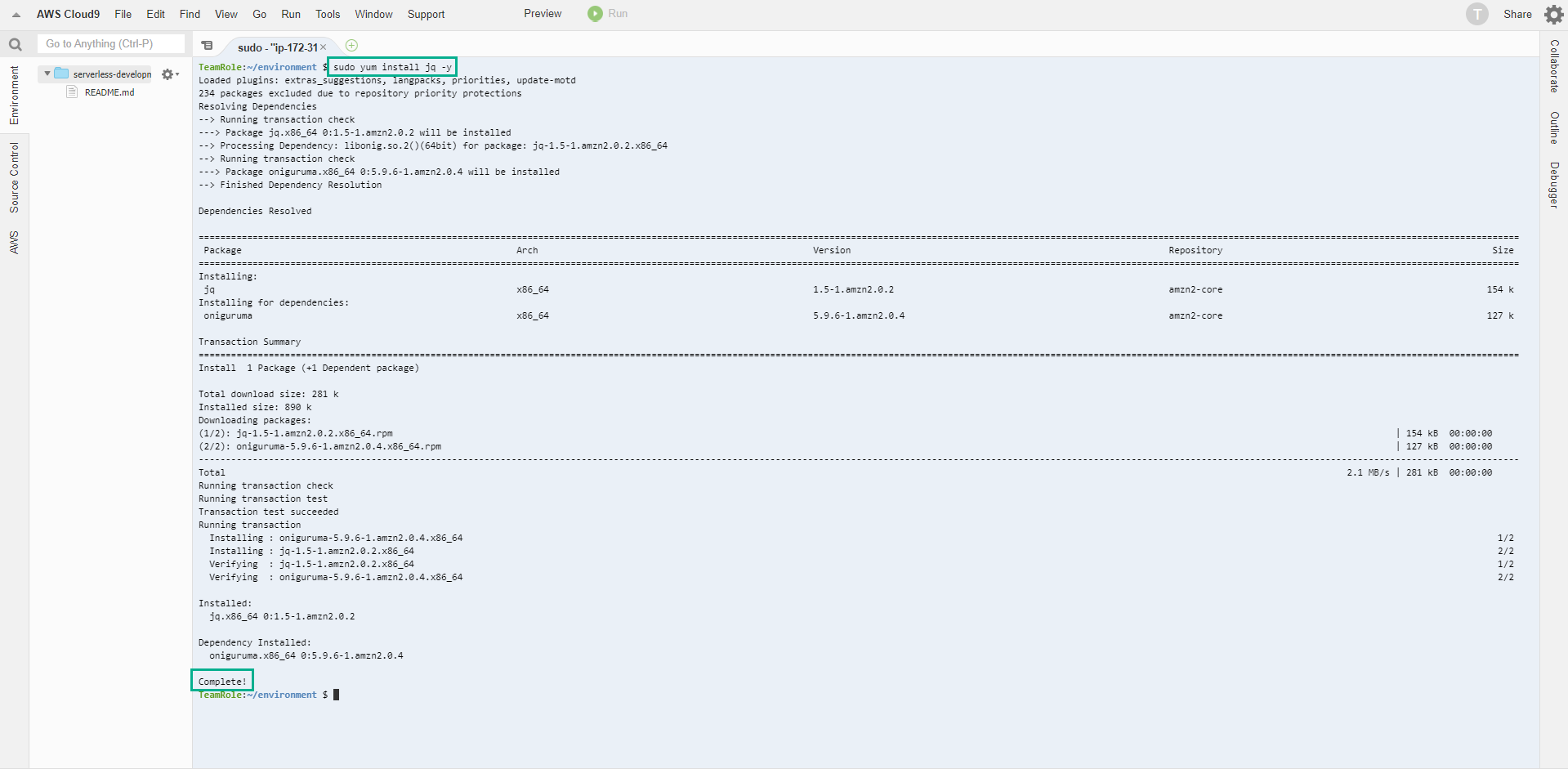The image size is (1568, 769).
Task: Click 'oniguruma' in the package table
Action: pos(228,315)
